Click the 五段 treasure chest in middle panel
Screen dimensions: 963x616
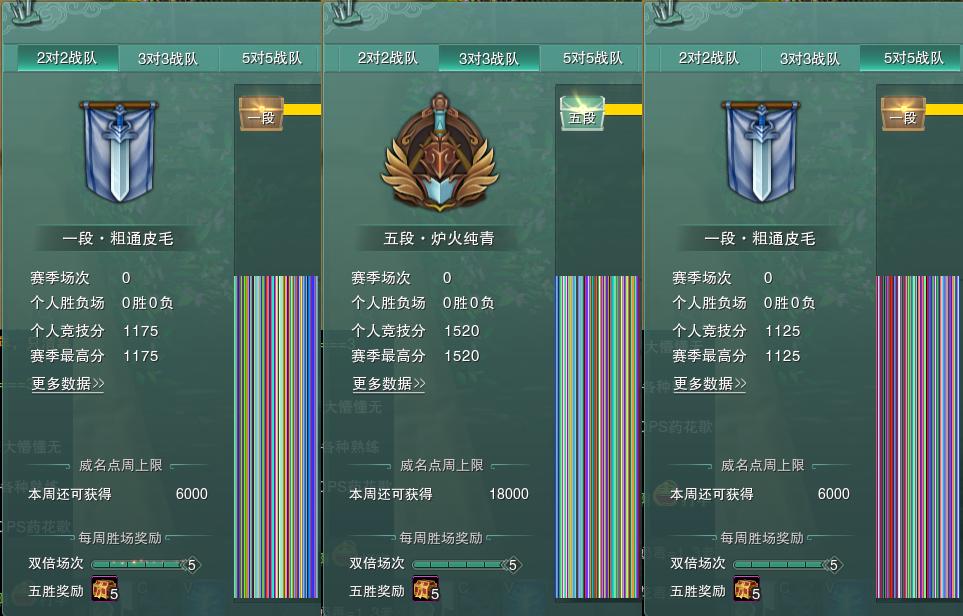(582, 114)
